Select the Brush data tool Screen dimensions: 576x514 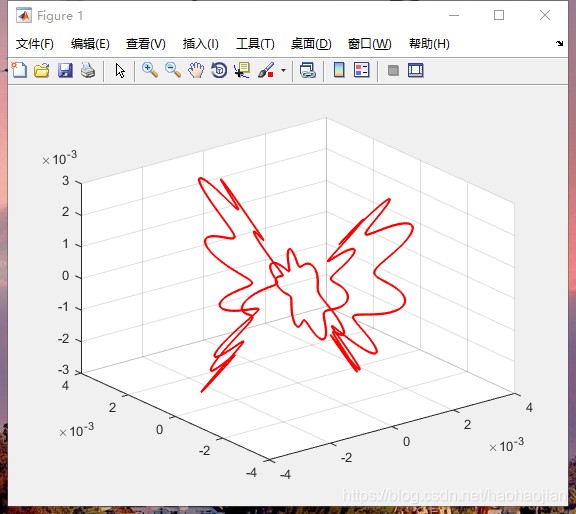(x=266, y=70)
